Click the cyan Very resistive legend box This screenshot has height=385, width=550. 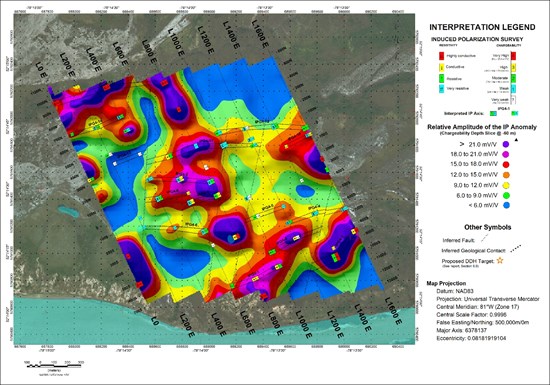click(442, 89)
